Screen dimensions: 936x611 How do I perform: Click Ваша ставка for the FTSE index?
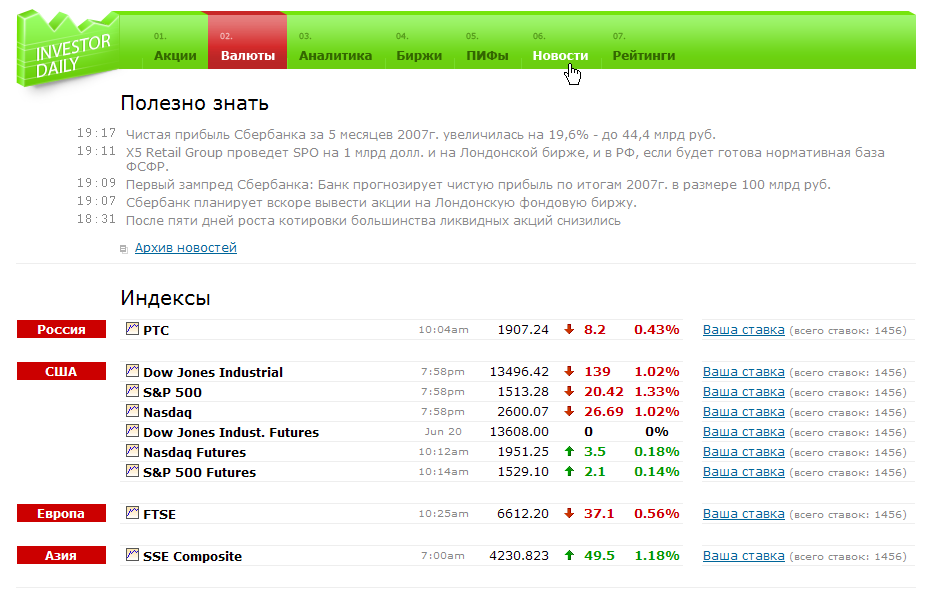point(743,513)
